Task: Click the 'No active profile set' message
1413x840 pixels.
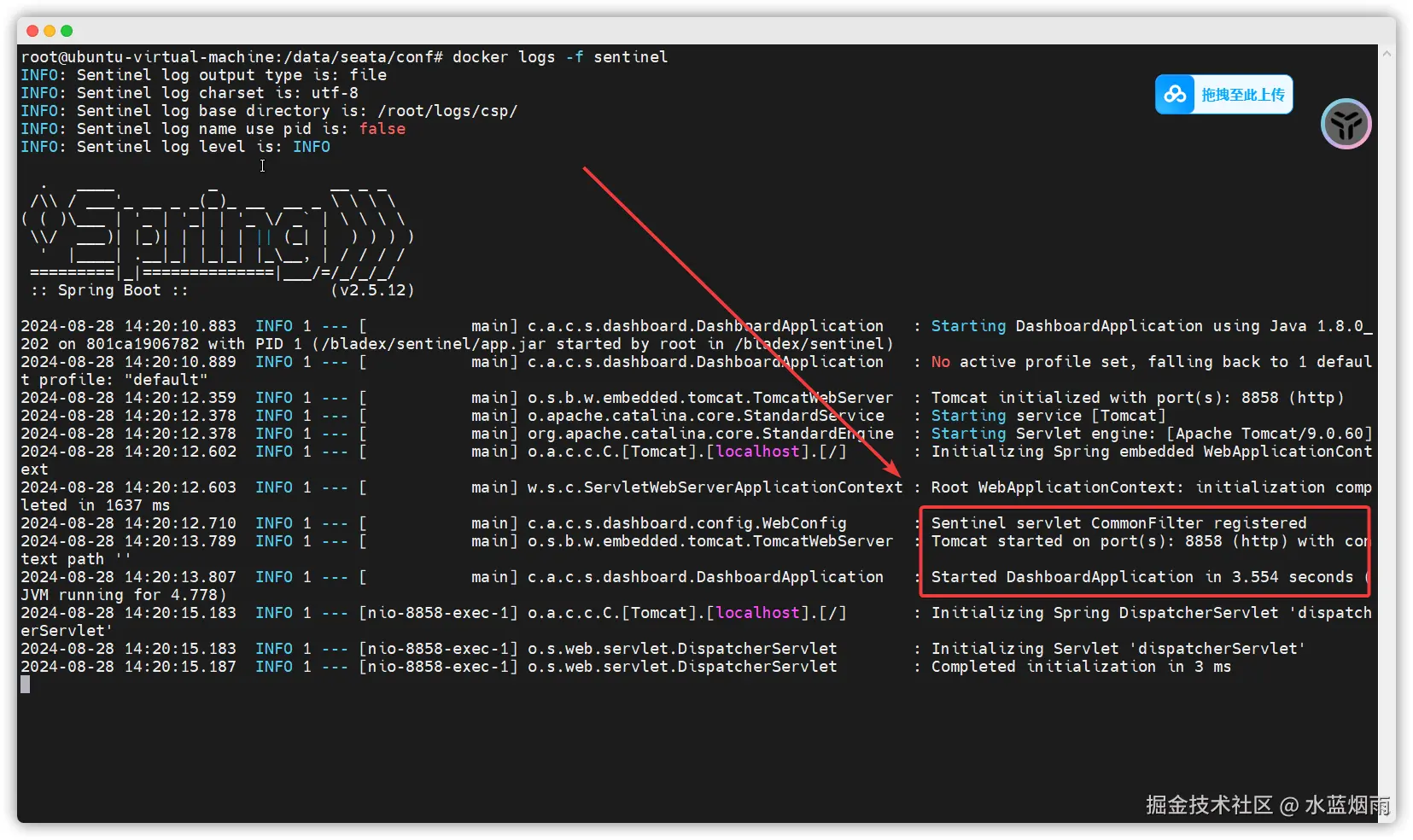Action: pyautogui.click(x=1152, y=362)
